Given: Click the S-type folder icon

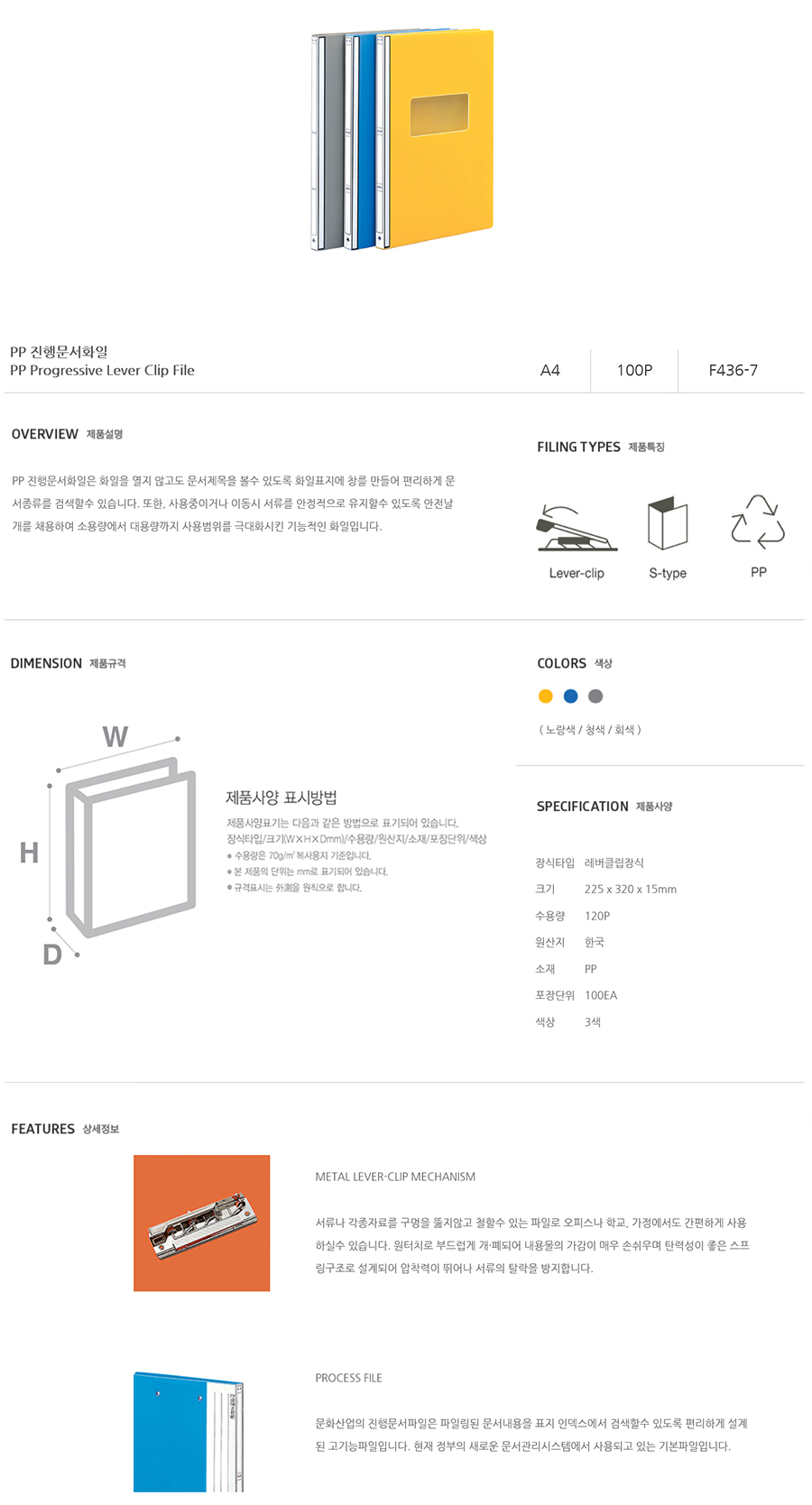Looking at the screenshot, I should tap(668, 523).
